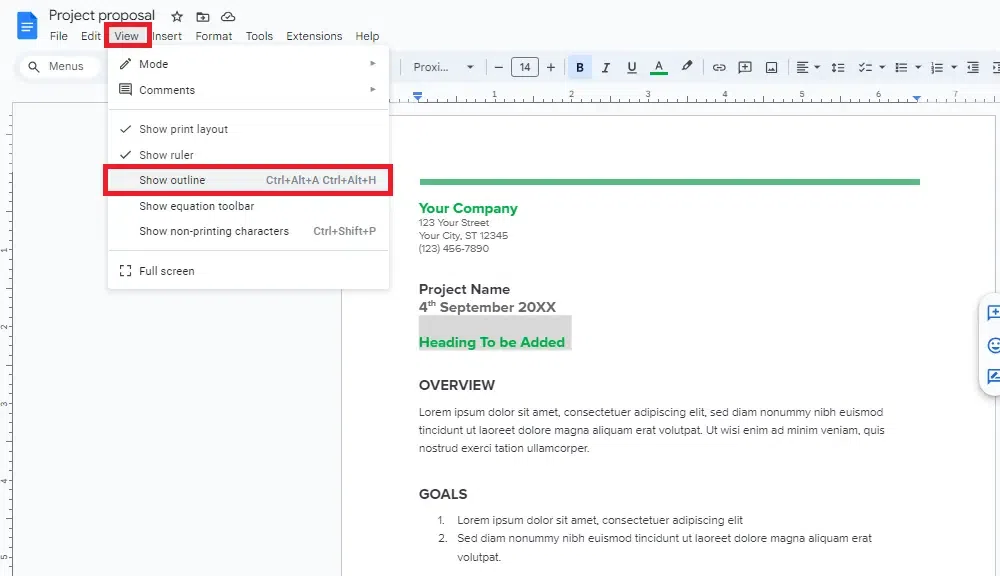Click the insert image toolbar icon

[x=772, y=67]
